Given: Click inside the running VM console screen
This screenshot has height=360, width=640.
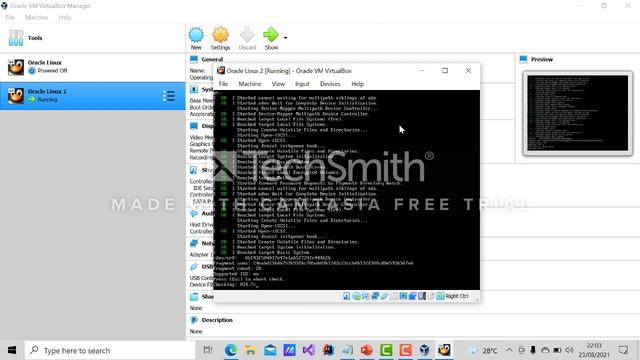Looking at the screenshot, I should 347,190.
